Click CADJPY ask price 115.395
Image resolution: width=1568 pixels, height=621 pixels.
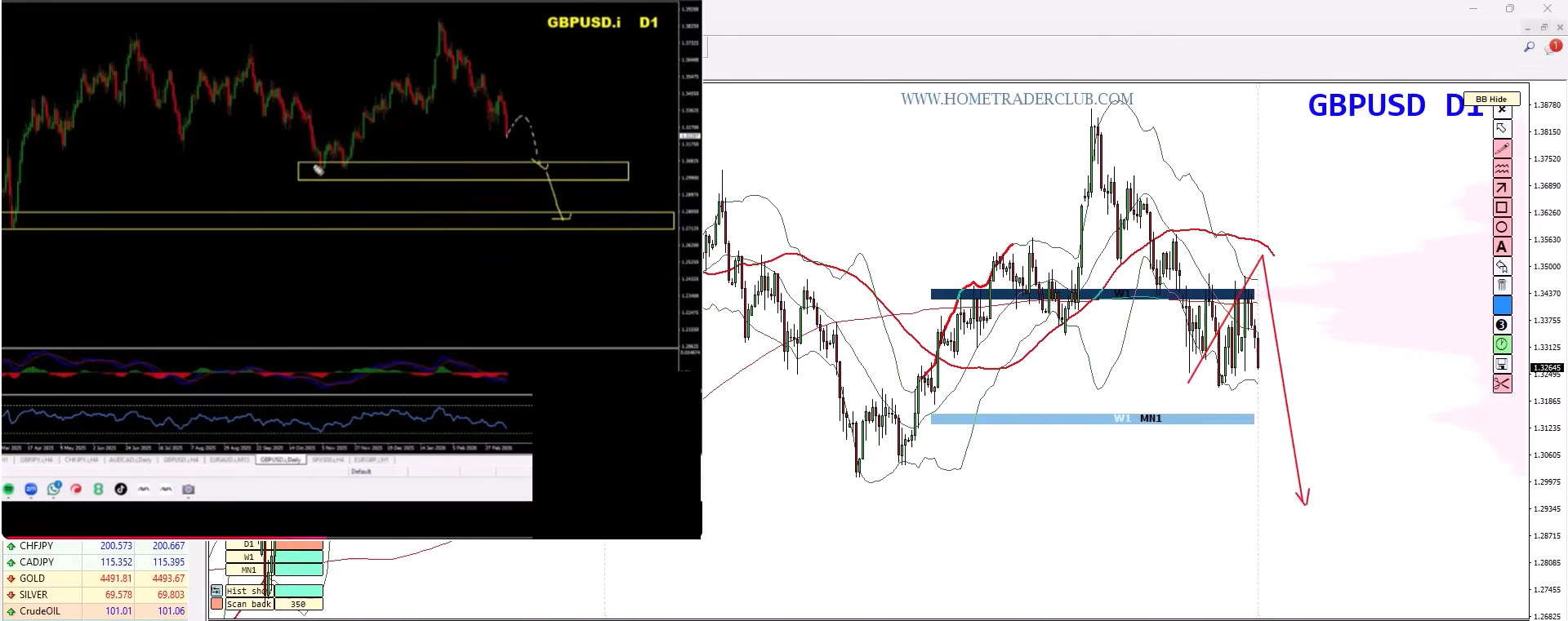click(168, 562)
